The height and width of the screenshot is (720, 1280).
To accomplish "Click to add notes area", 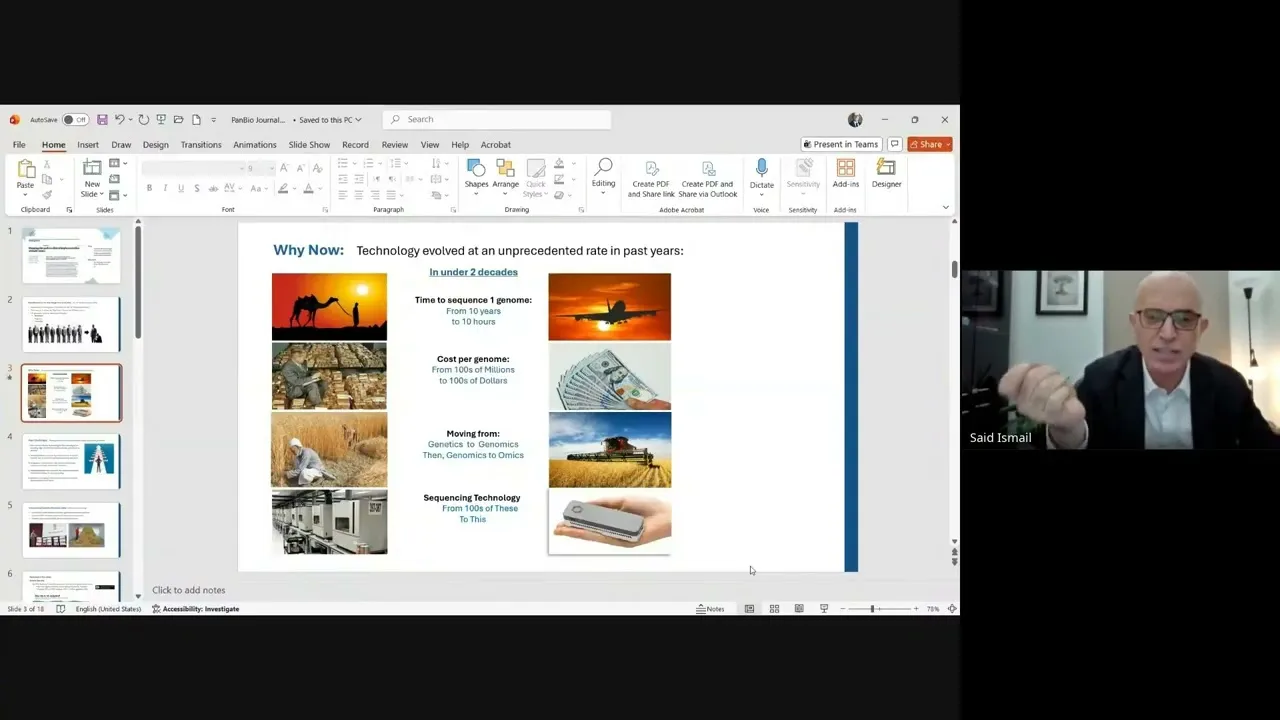I will pyautogui.click(x=189, y=590).
